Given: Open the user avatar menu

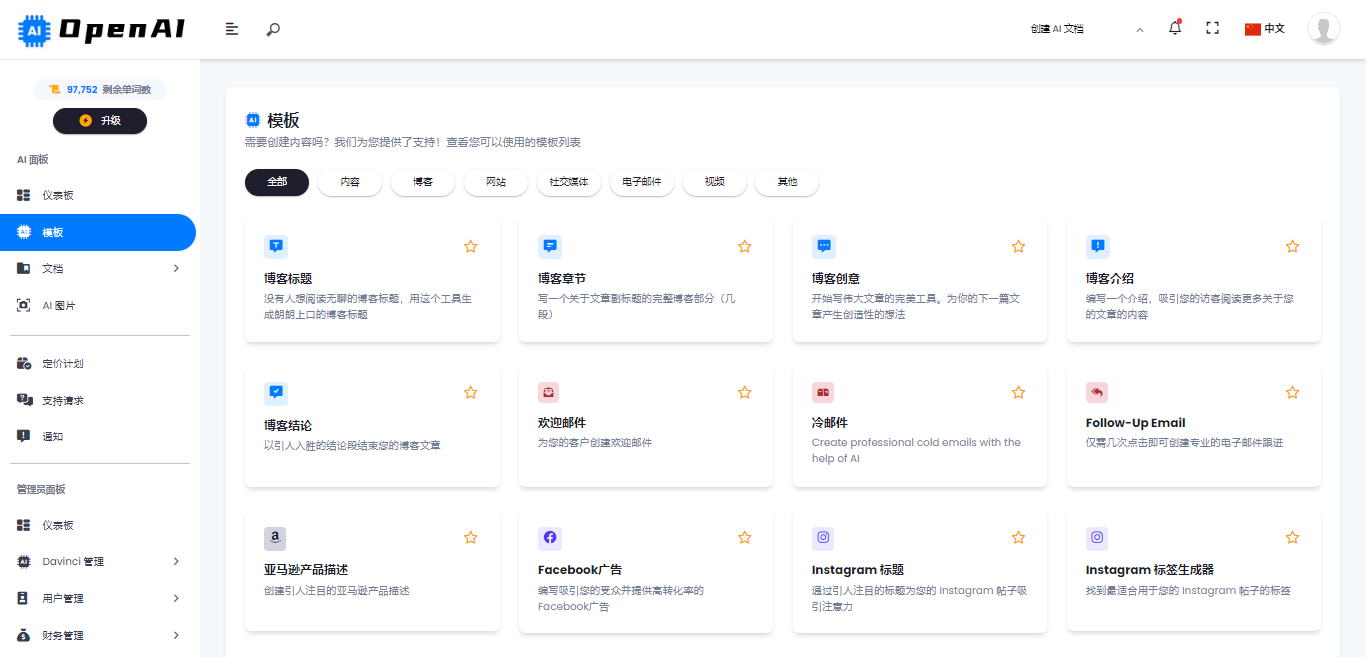Looking at the screenshot, I should (1324, 29).
